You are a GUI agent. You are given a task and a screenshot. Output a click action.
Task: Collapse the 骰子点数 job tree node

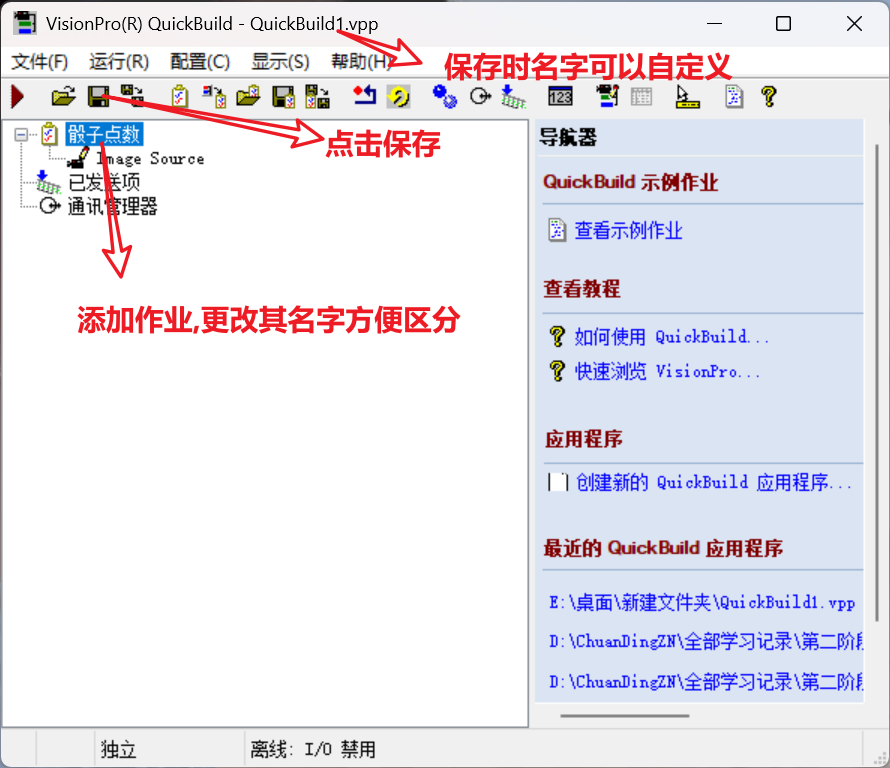point(21,135)
